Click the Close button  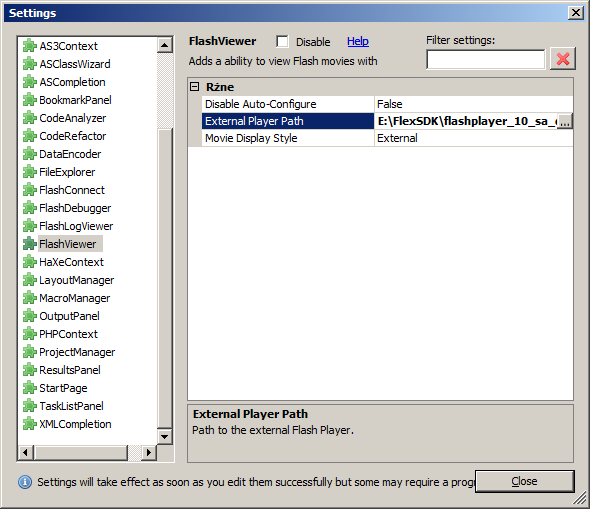click(525, 481)
